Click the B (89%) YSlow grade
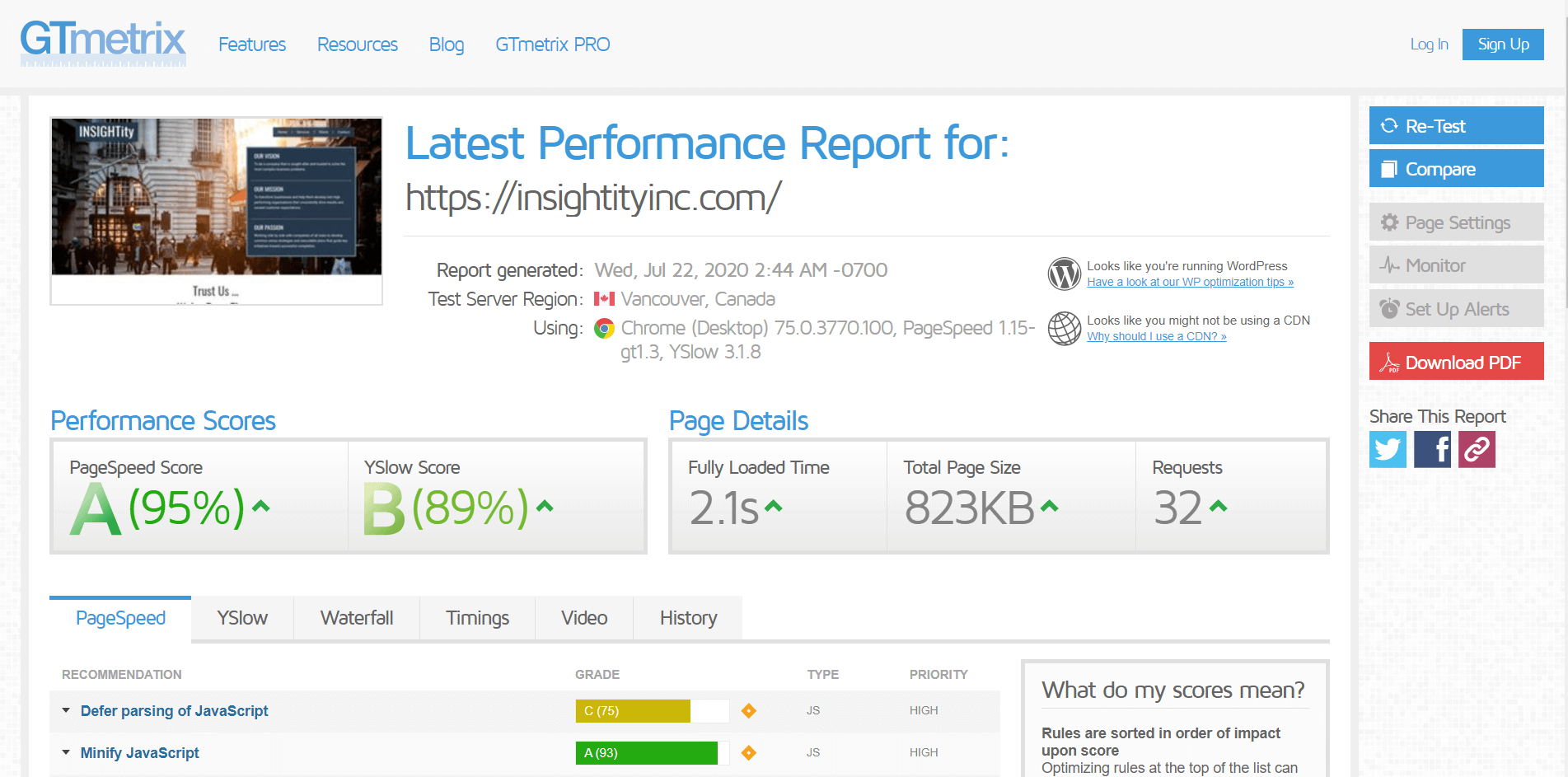 pyautogui.click(x=446, y=508)
